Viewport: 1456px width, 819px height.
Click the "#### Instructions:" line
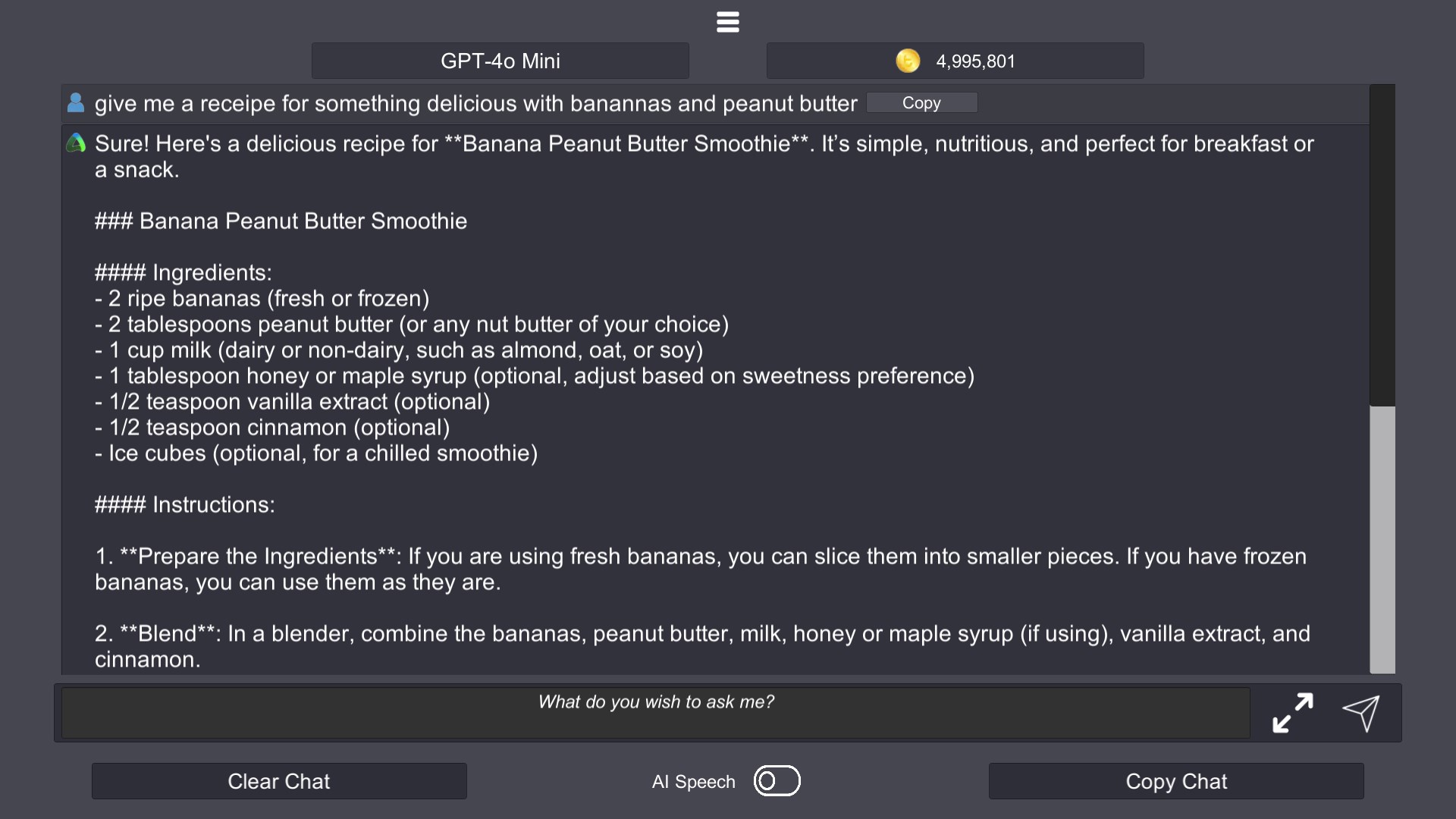[x=184, y=505]
